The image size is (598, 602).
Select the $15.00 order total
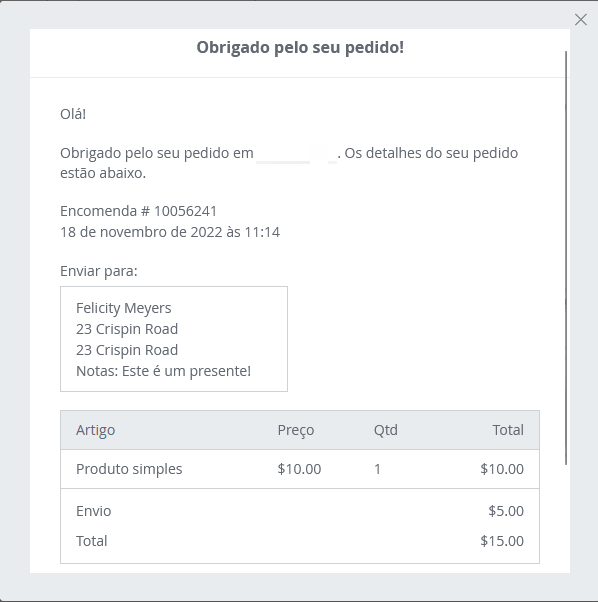[502, 541]
